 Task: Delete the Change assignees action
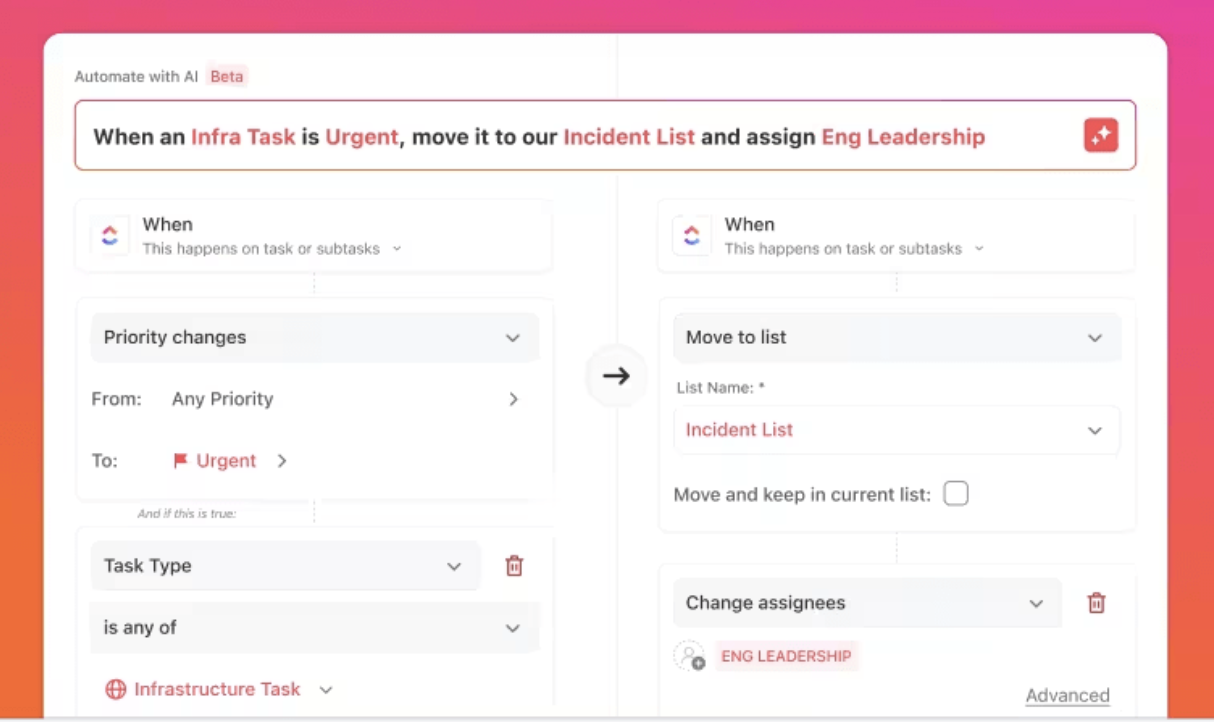coord(1096,603)
